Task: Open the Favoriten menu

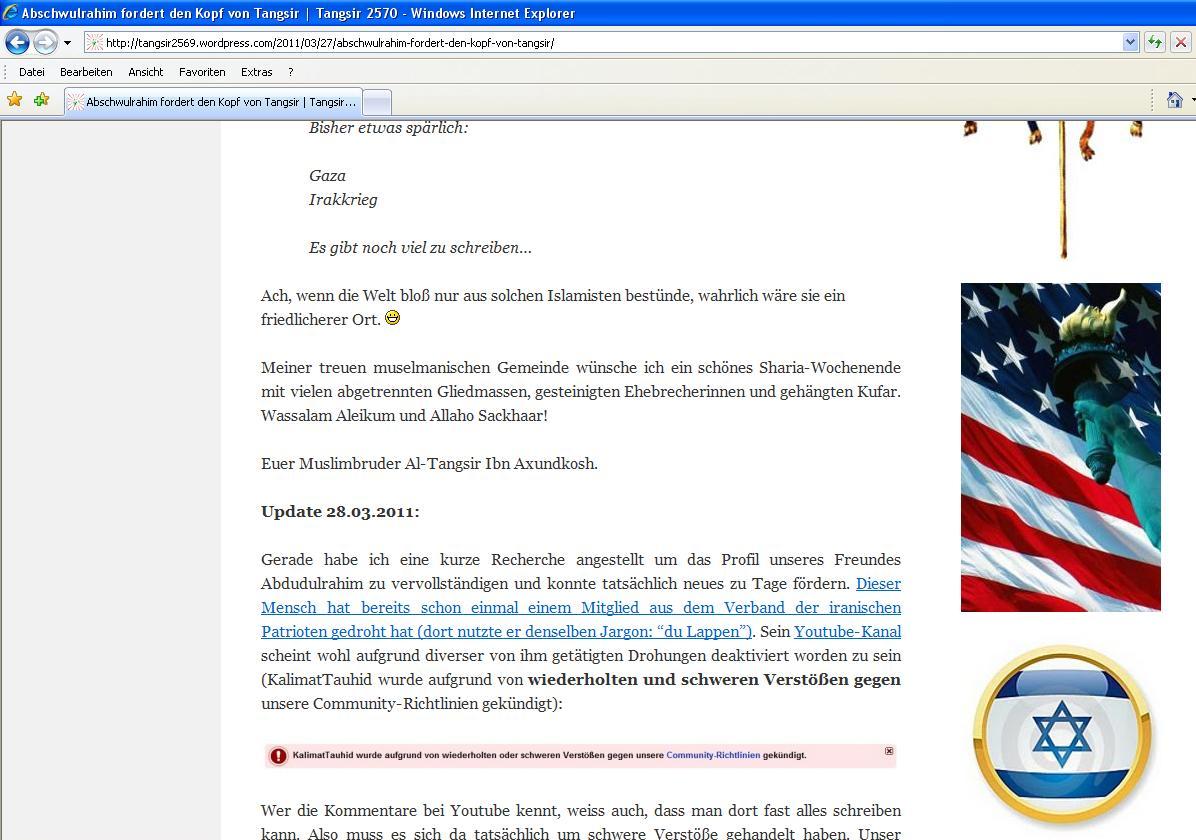Action: coord(202,72)
